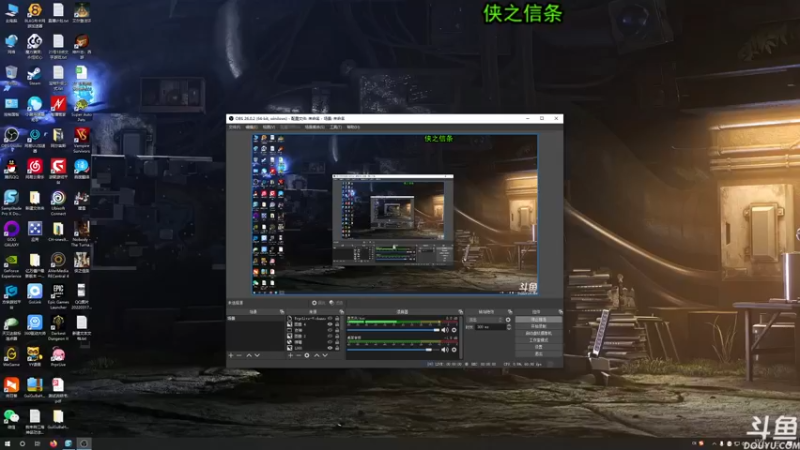Select the QQ penguin desktop icon

[11, 169]
